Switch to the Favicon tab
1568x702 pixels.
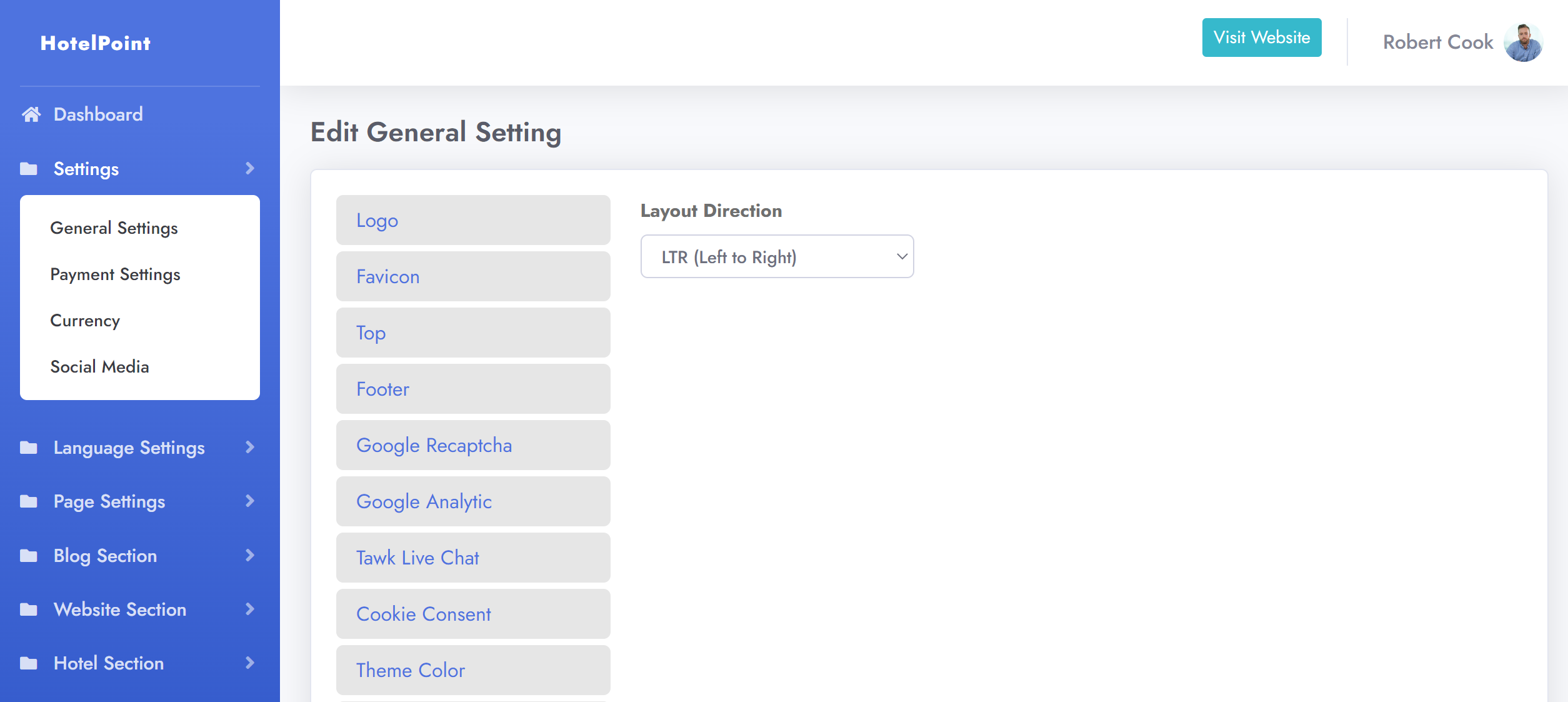point(472,276)
